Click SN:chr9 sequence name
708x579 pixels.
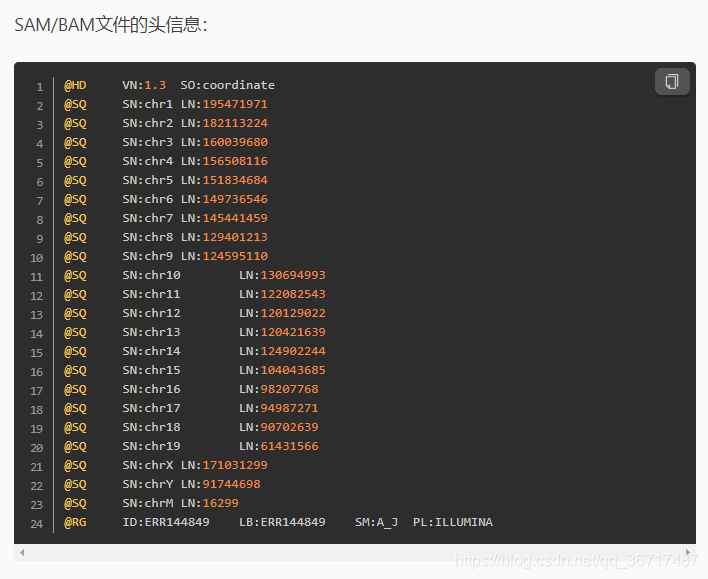coord(148,256)
